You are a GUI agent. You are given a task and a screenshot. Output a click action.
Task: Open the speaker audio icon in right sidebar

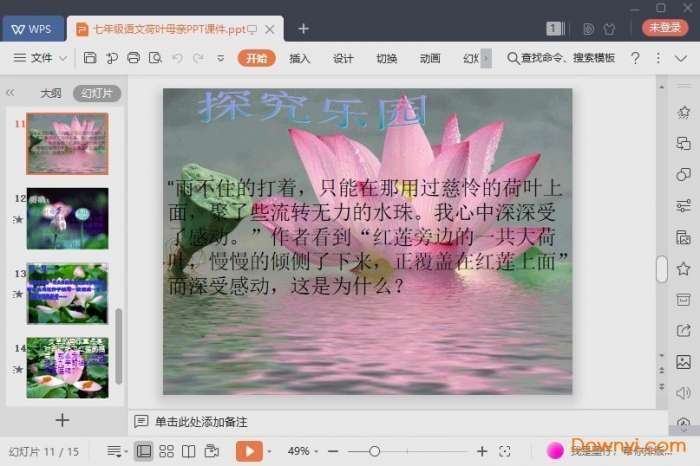(x=683, y=393)
